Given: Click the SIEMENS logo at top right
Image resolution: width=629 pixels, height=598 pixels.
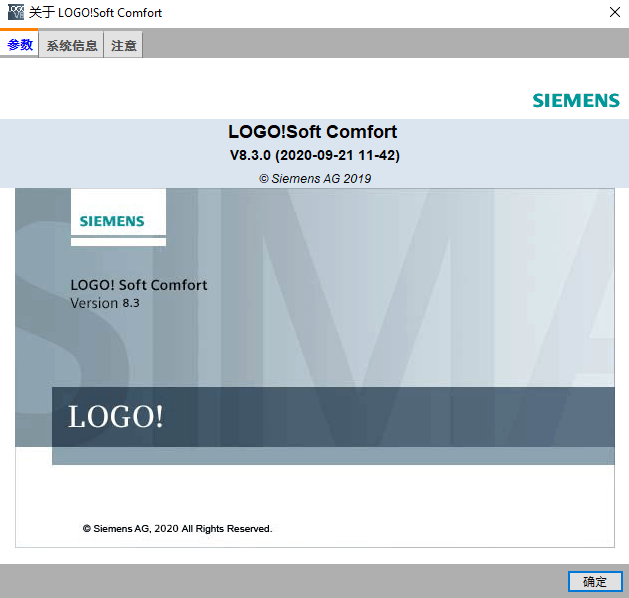Looking at the screenshot, I should [x=576, y=100].
